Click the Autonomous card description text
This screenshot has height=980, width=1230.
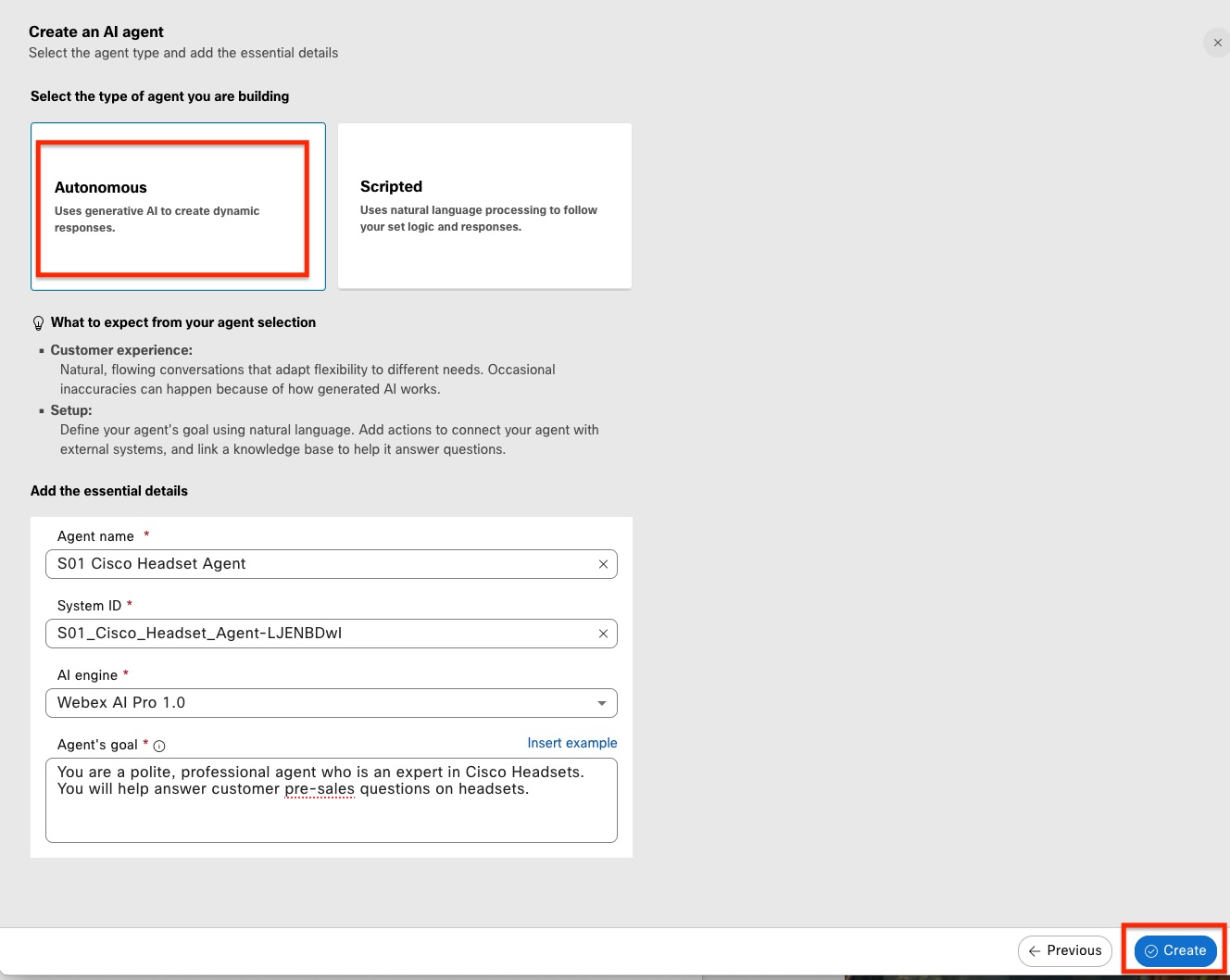(x=157, y=220)
